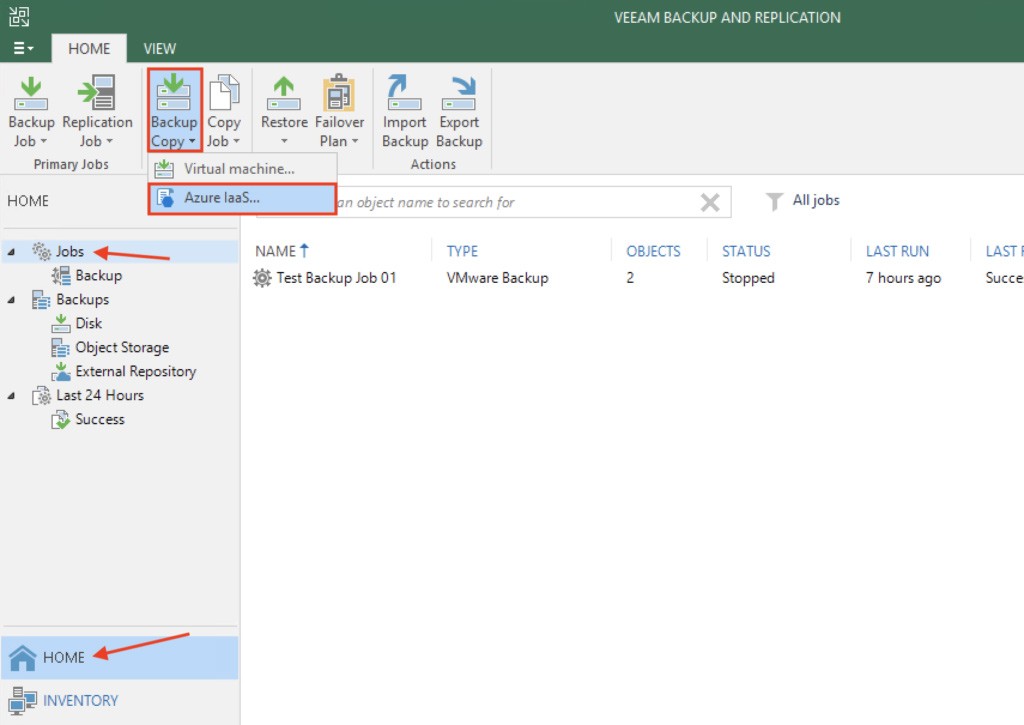The width and height of the screenshot is (1024, 725).
Task: Open the HOME view in navigation pane
Action: (120, 658)
